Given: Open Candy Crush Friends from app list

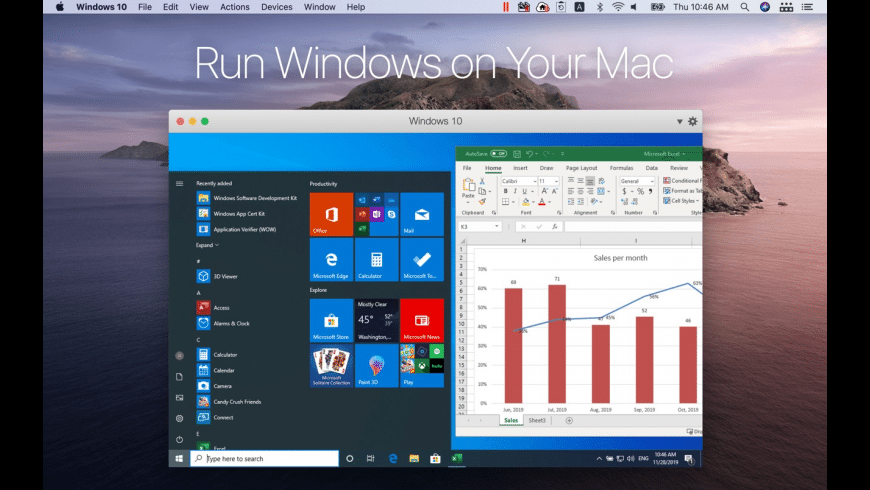Looking at the screenshot, I should click(x=229, y=402).
